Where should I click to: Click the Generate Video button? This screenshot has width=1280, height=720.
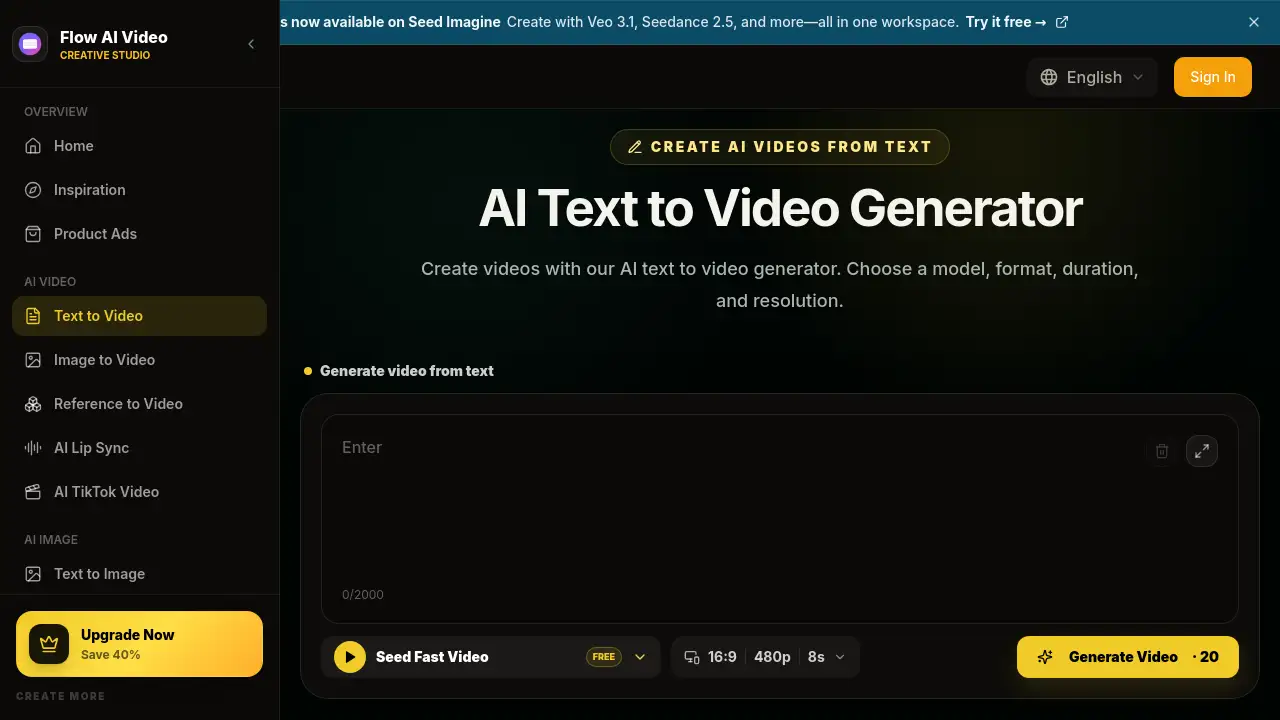pyautogui.click(x=1128, y=657)
